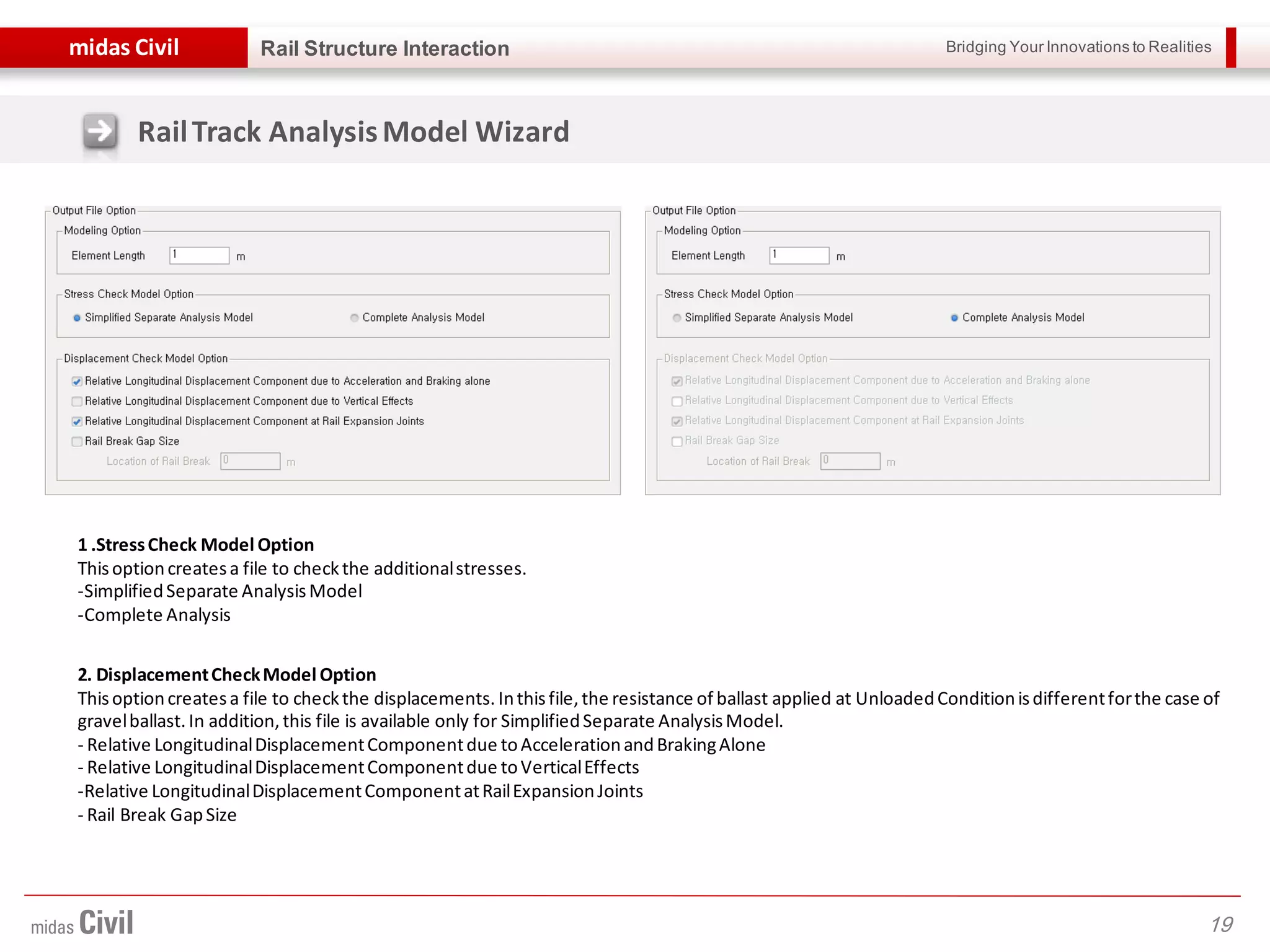Click the arrow icon beside the slide title
This screenshot has height=952, width=1270.
(100, 131)
